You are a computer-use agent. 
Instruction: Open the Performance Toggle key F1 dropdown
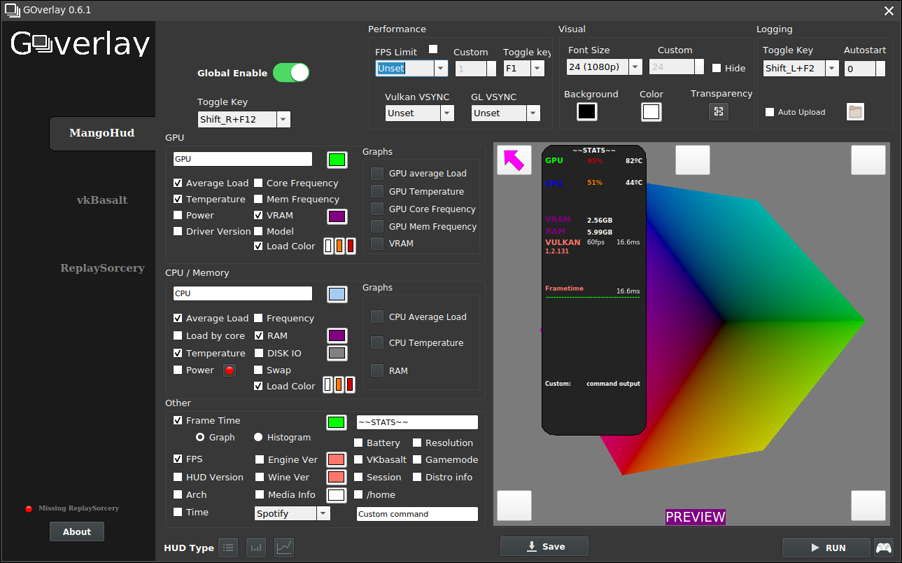pos(537,68)
